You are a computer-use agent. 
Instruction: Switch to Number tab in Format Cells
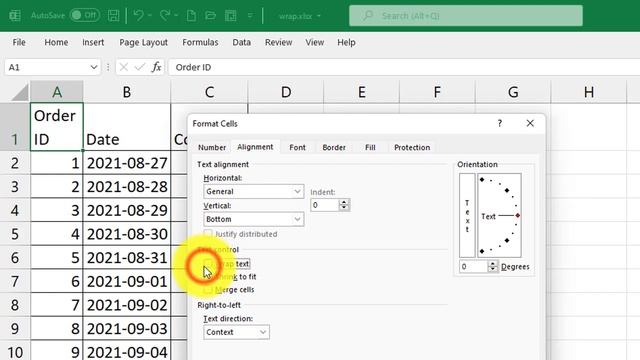tap(212, 147)
